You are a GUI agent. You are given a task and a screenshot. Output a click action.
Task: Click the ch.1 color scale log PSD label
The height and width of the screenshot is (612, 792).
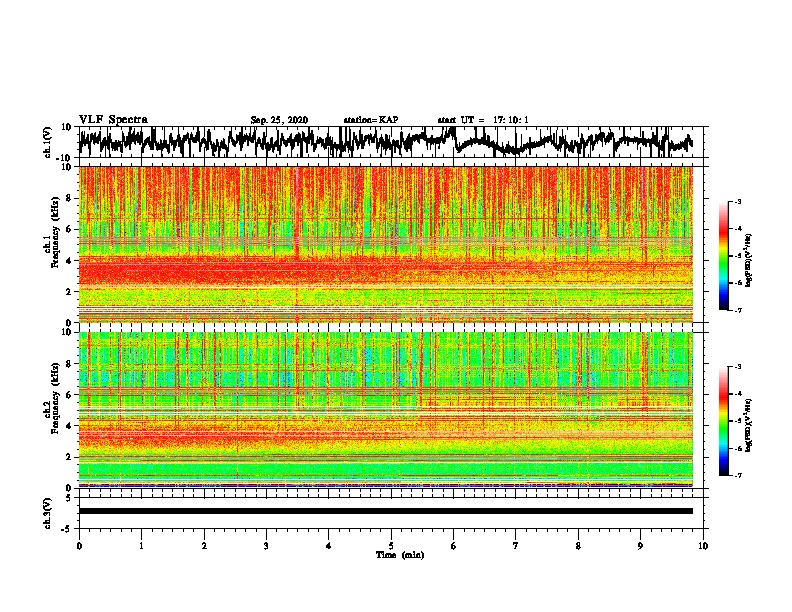click(749, 261)
